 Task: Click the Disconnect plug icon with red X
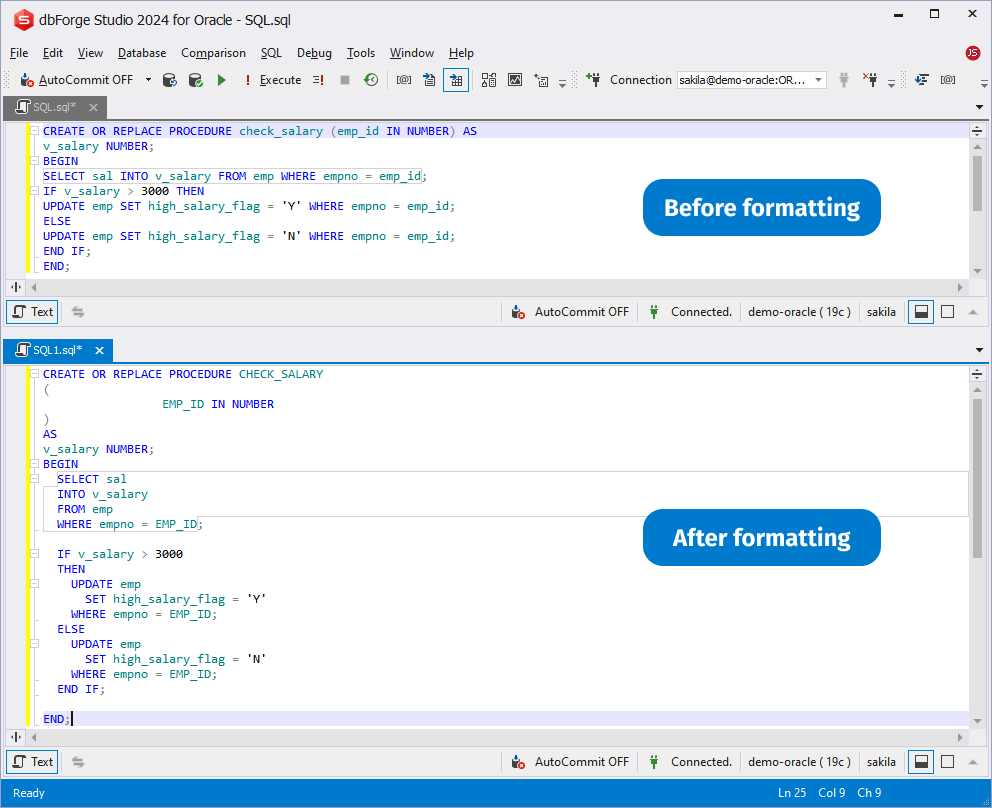[x=870, y=80]
